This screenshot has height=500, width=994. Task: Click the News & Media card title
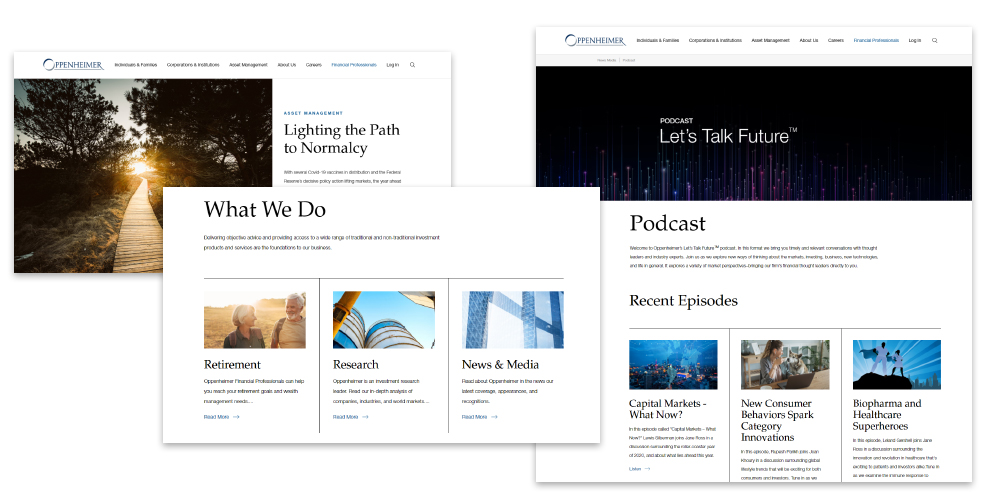500,365
